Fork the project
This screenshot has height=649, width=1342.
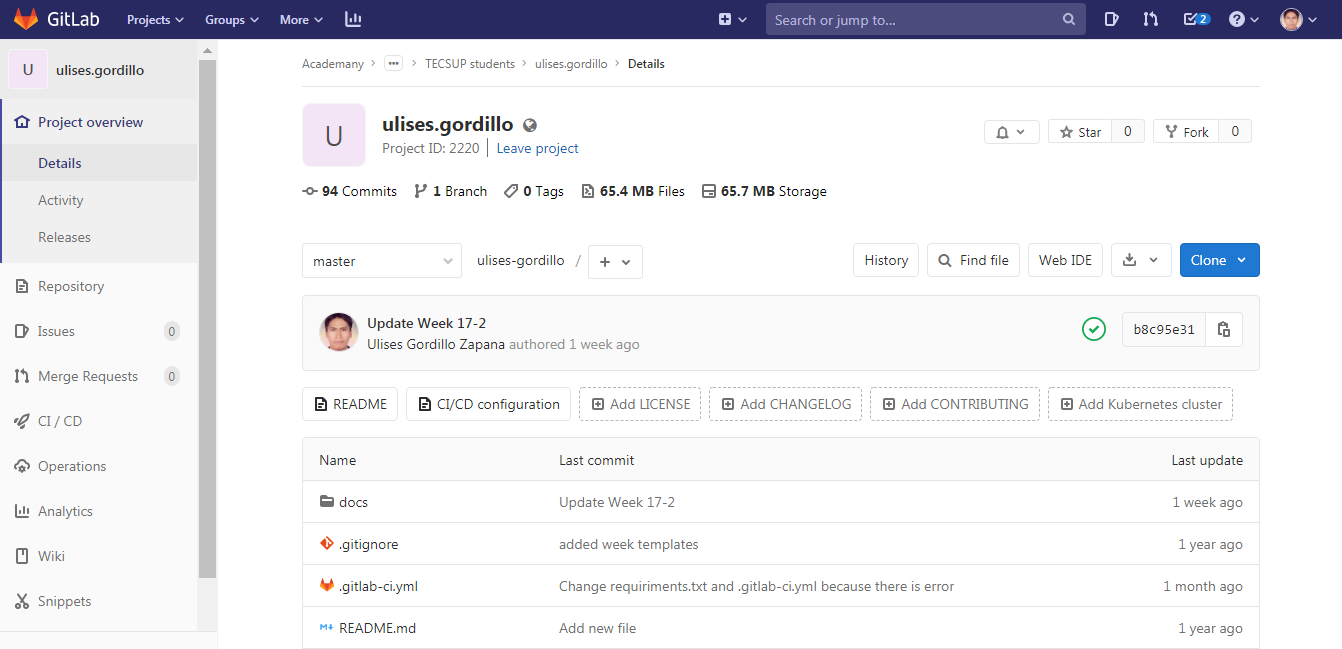coord(1186,132)
